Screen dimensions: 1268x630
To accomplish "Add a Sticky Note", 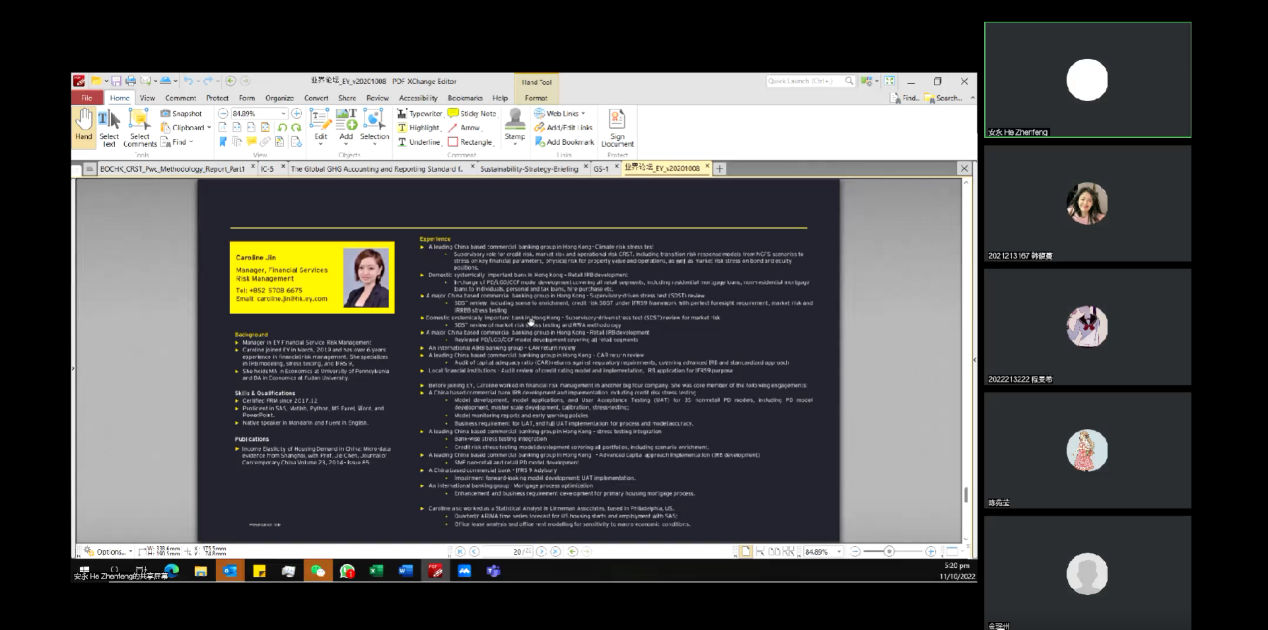I will pos(471,114).
